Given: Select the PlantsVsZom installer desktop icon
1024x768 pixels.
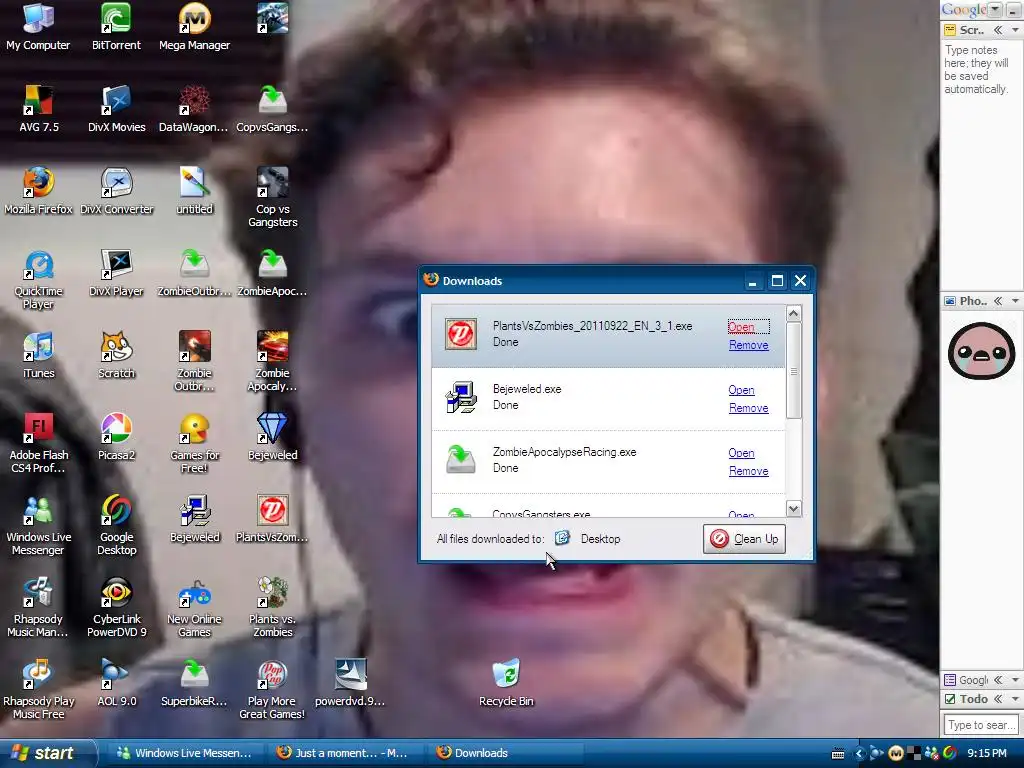Looking at the screenshot, I should [273, 519].
